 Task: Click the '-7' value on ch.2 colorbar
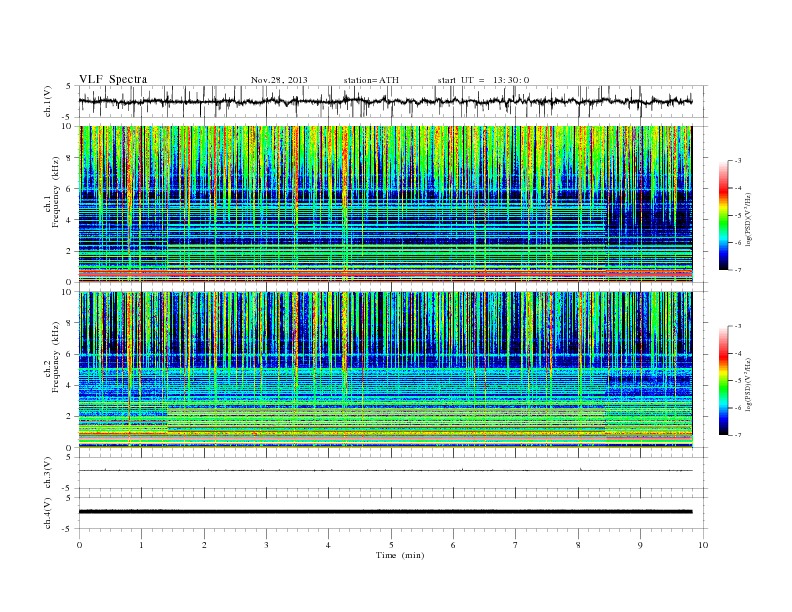click(x=737, y=435)
